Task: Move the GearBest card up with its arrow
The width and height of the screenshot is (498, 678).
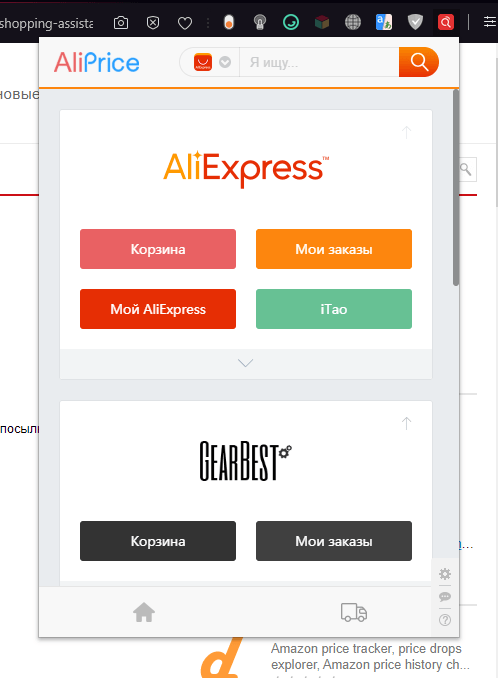Action: (406, 423)
